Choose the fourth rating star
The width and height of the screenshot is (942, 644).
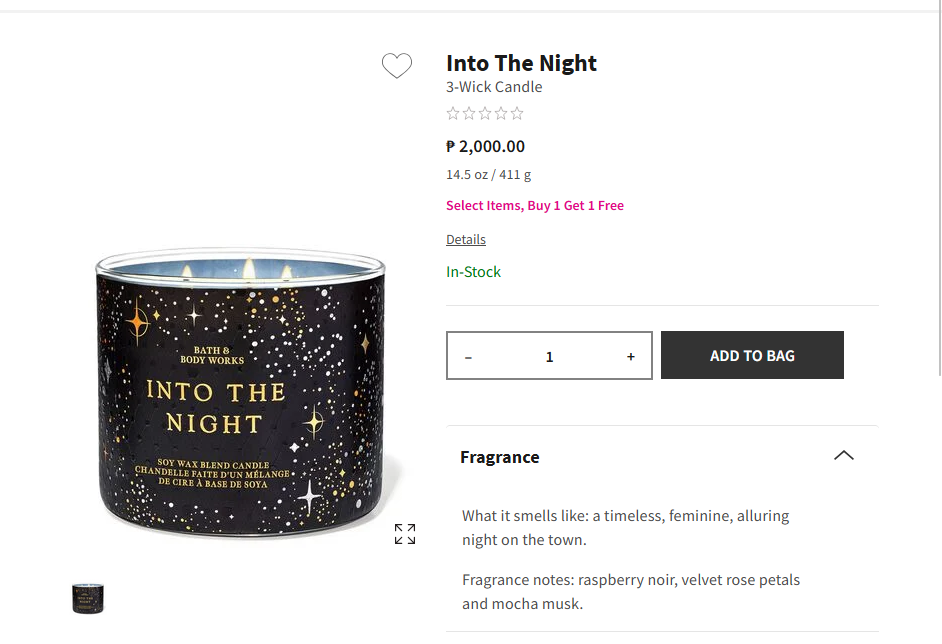[501, 114]
